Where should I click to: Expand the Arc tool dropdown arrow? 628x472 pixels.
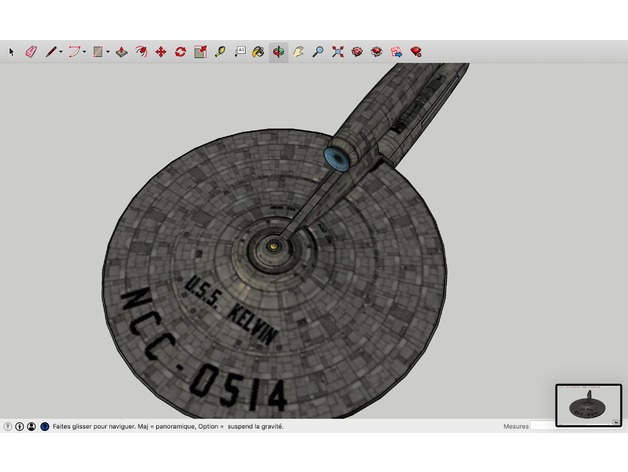click(85, 51)
